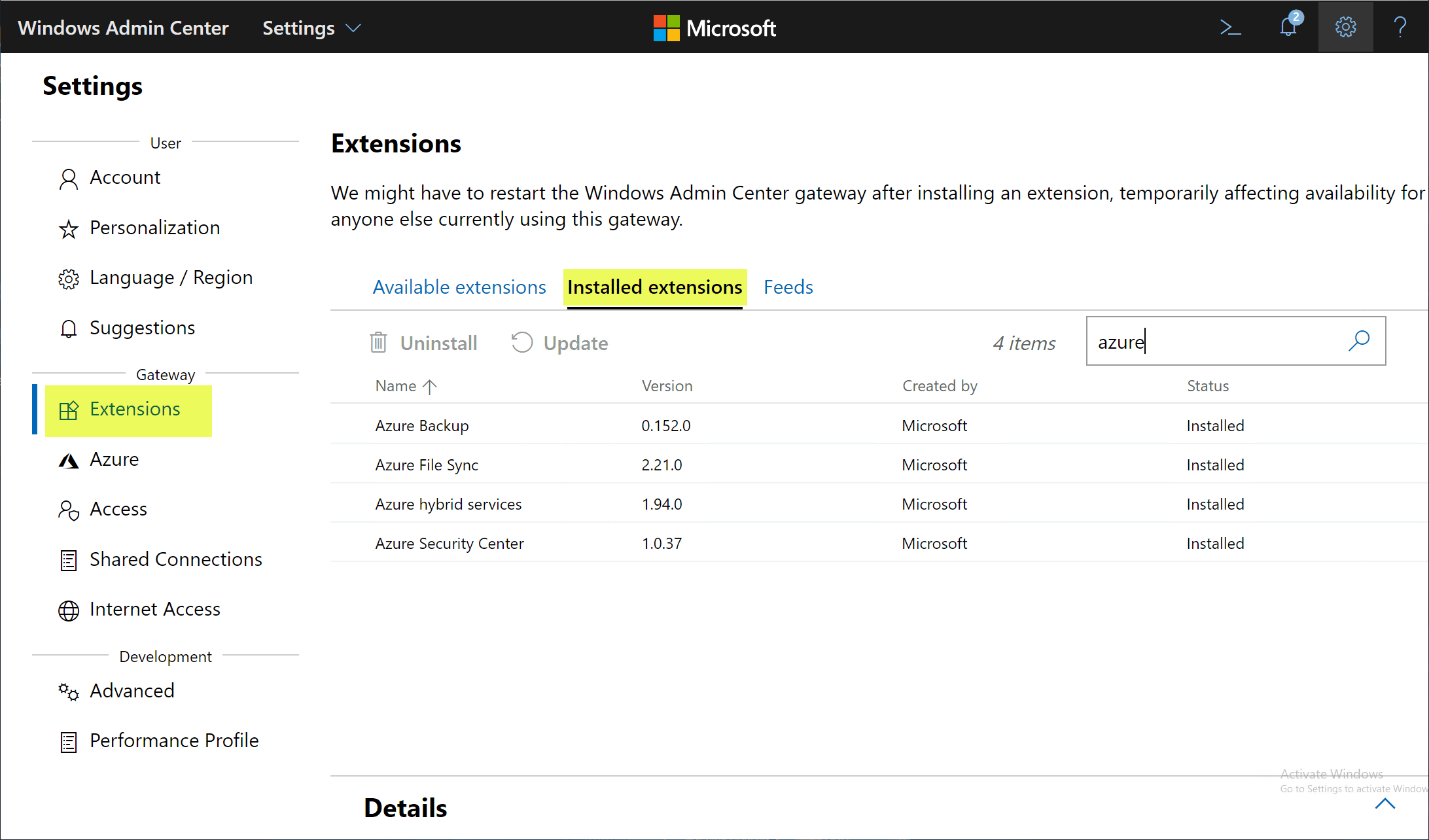Click the search magnifier icon

[x=1359, y=341]
